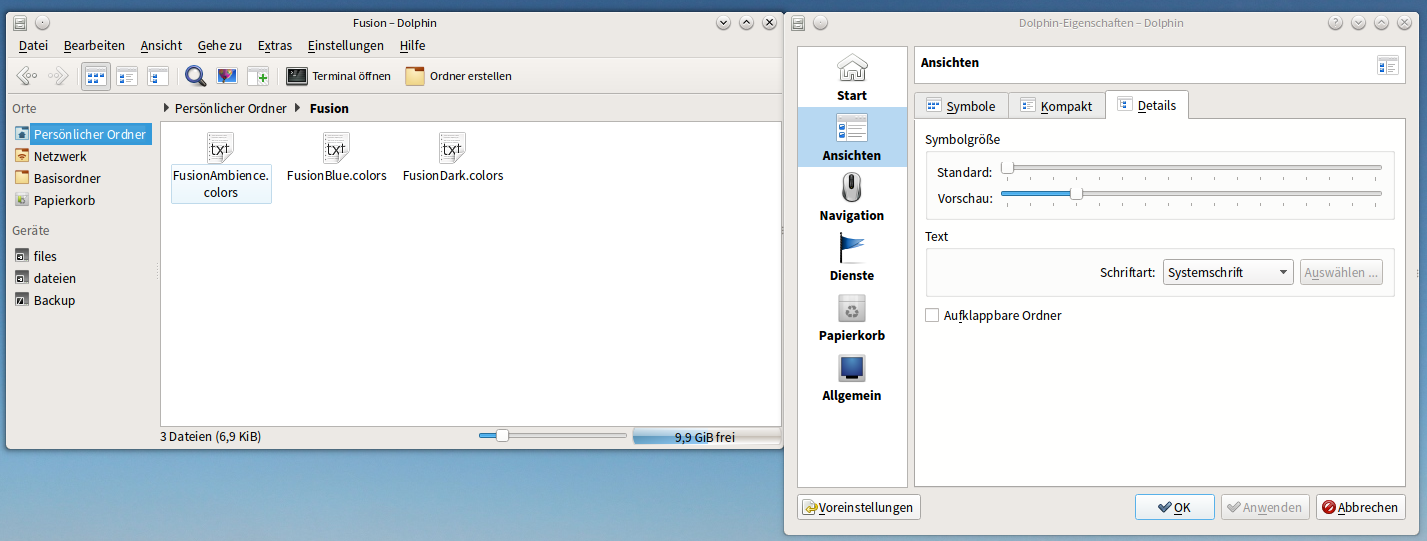The image size is (1427, 541).
Task: Select FusionBlue.colors file icon
Action: pos(336,149)
